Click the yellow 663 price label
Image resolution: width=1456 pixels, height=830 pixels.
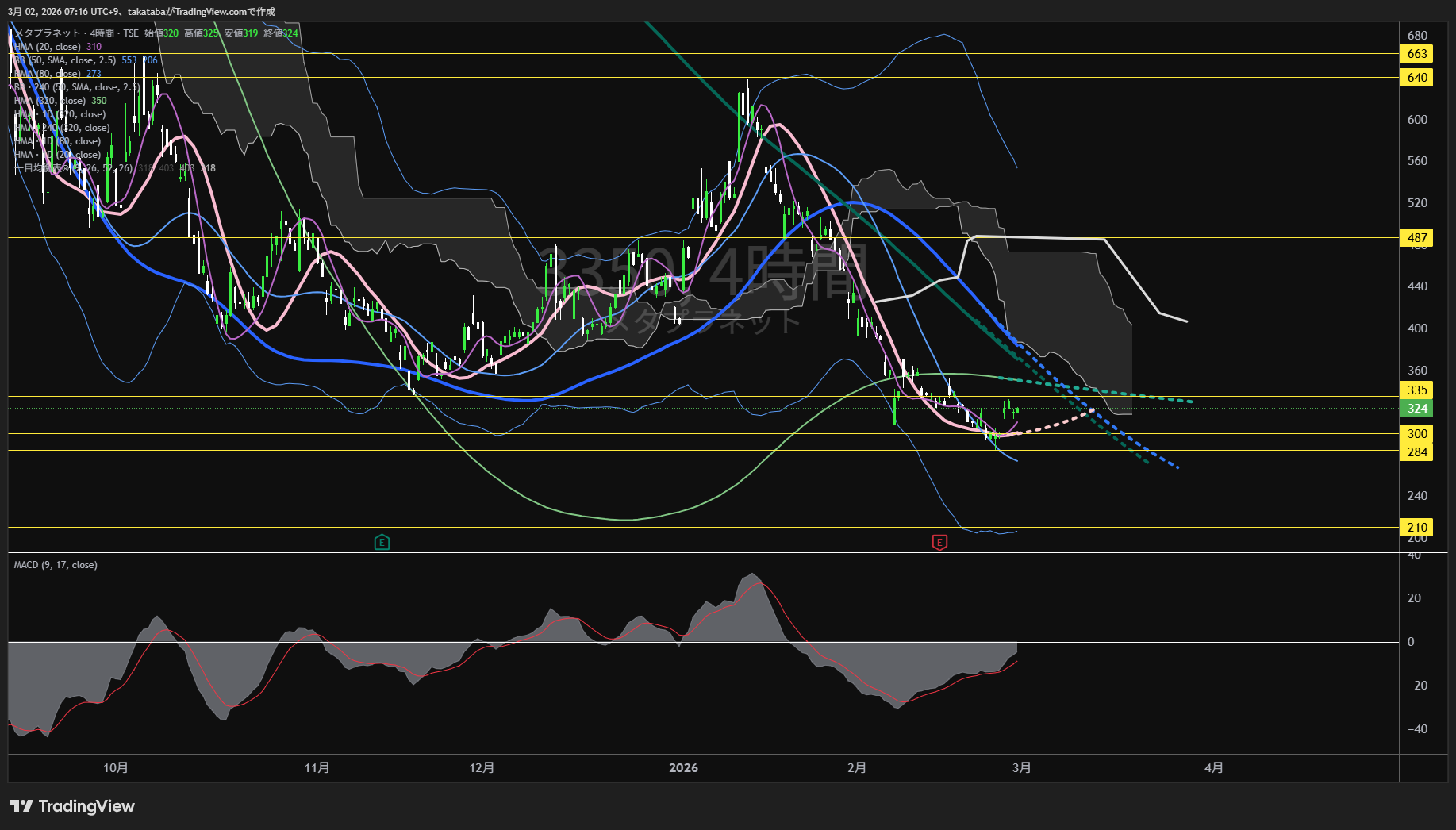[1417, 54]
